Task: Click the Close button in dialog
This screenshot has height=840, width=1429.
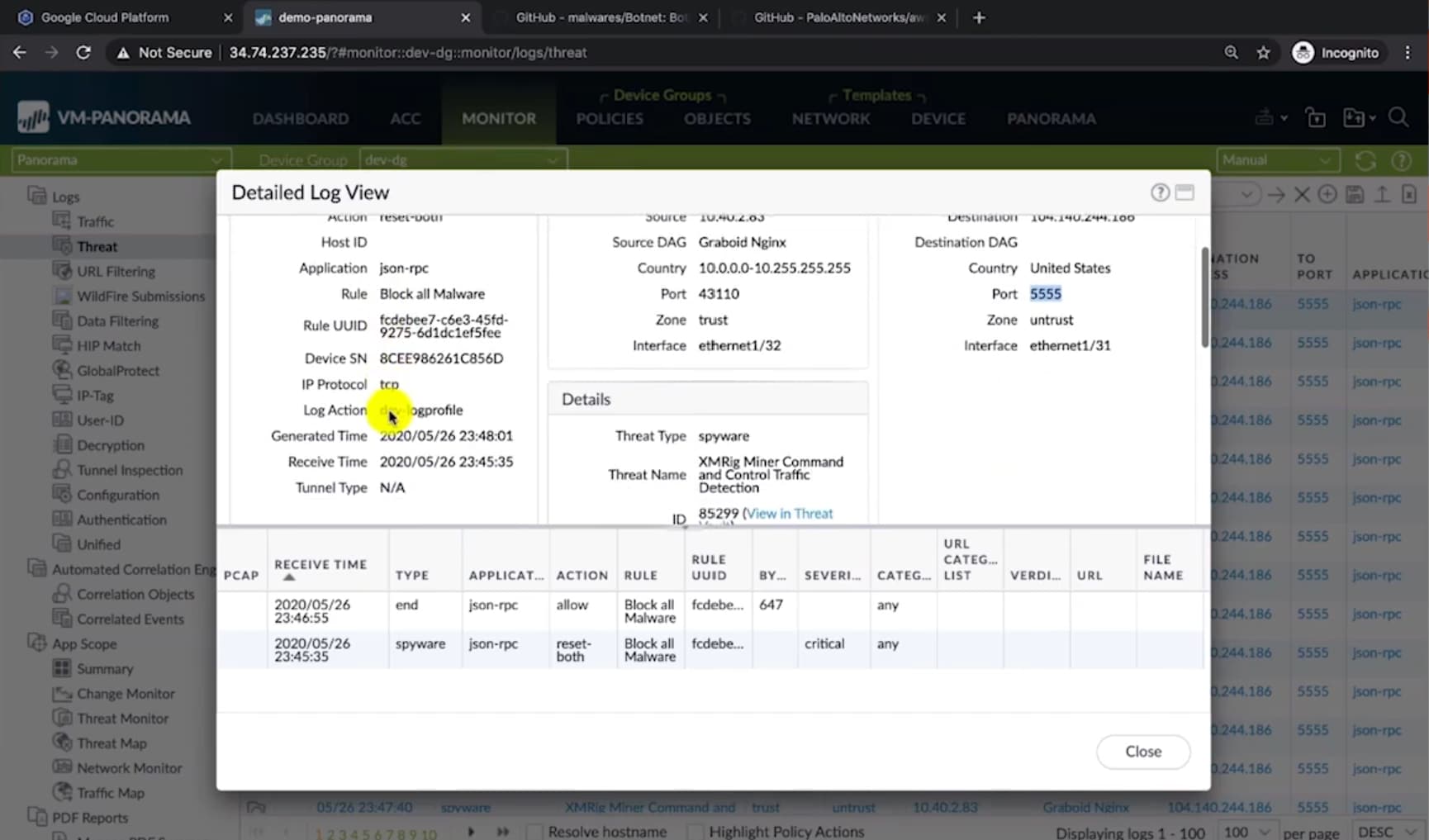Action: pos(1143,752)
